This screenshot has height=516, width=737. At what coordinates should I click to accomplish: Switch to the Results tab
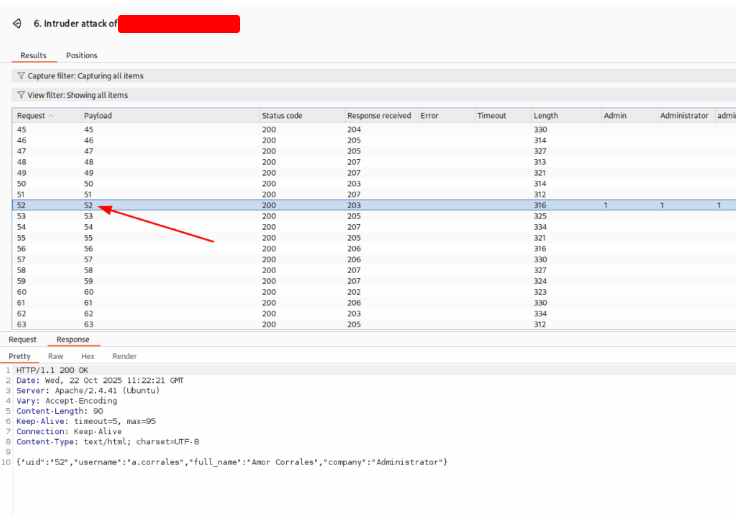33,56
